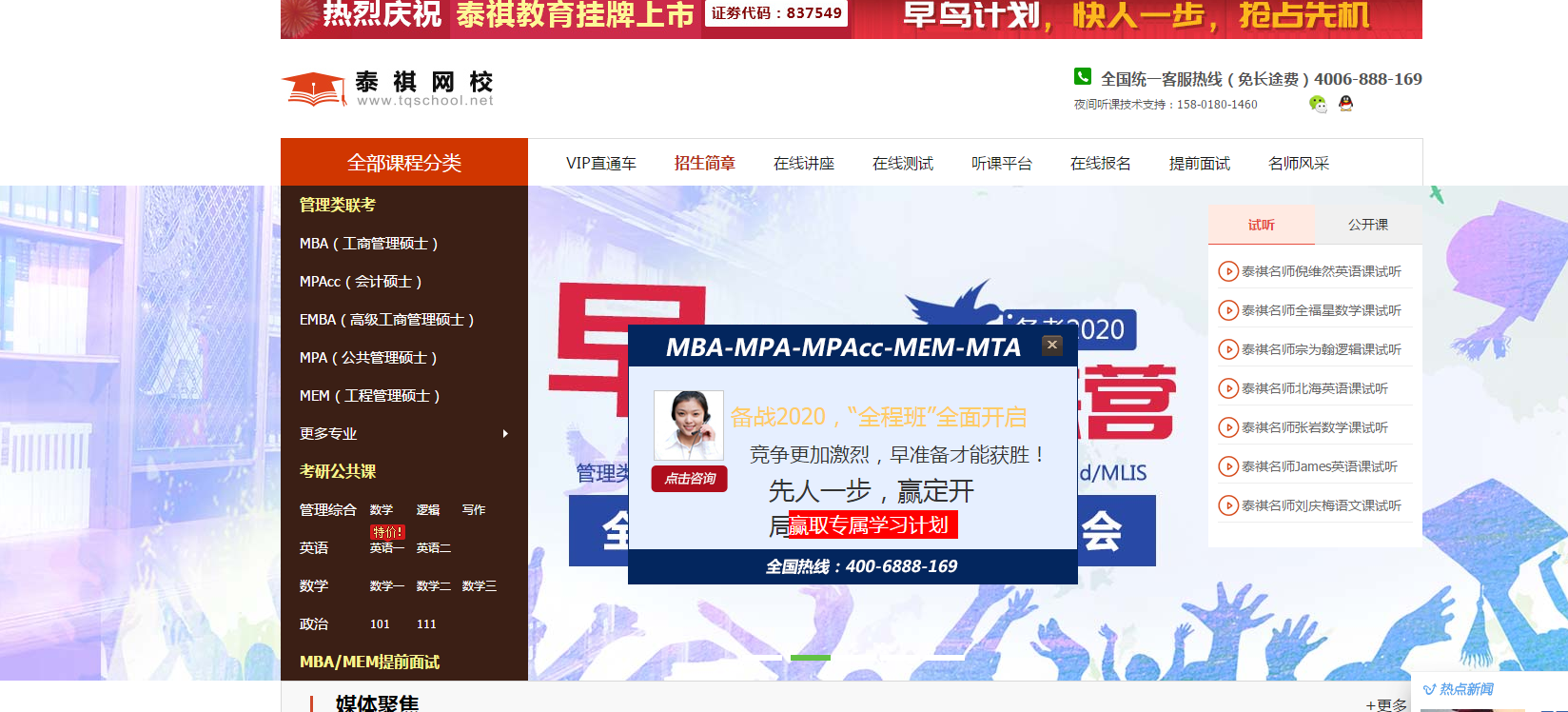1568x712 pixels.
Task: Select 在线报名 in the navigation
Action: click(1101, 164)
